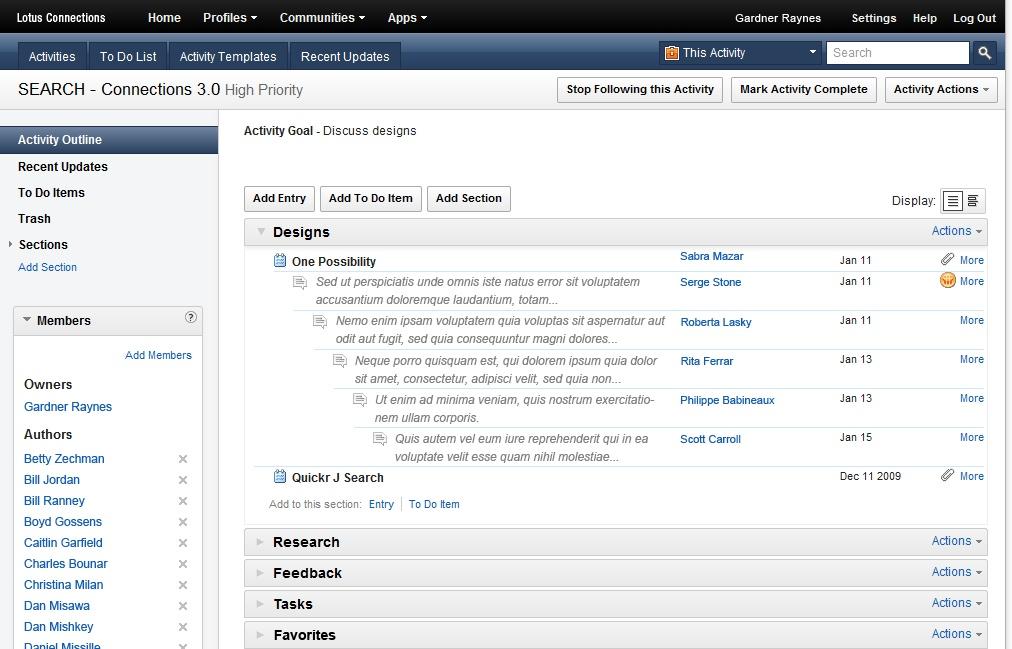The image size is (1012, 649).
Task: Click Stop Following this Activity button
Action: 640,90
